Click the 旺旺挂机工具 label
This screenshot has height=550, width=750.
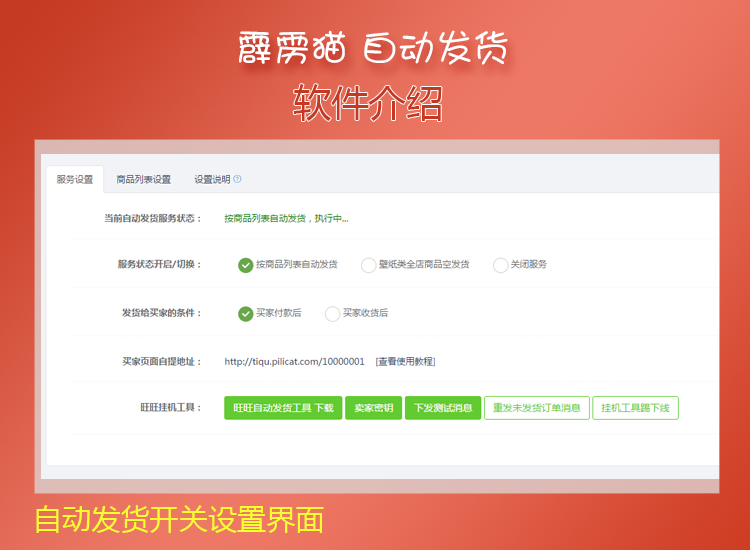171,408
